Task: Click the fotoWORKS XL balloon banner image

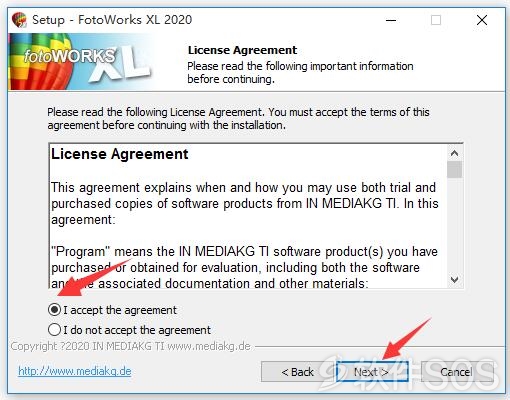Action: click(x=80, y=62)
